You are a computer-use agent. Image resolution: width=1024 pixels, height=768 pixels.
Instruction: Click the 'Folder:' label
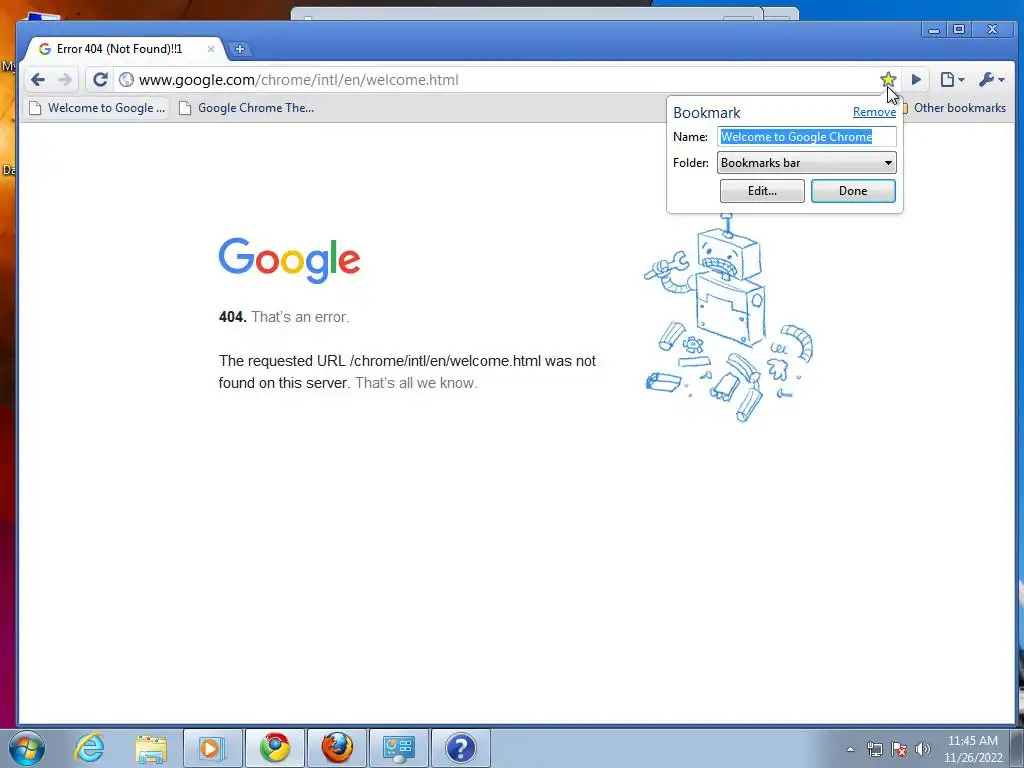[x=691, y=163]
